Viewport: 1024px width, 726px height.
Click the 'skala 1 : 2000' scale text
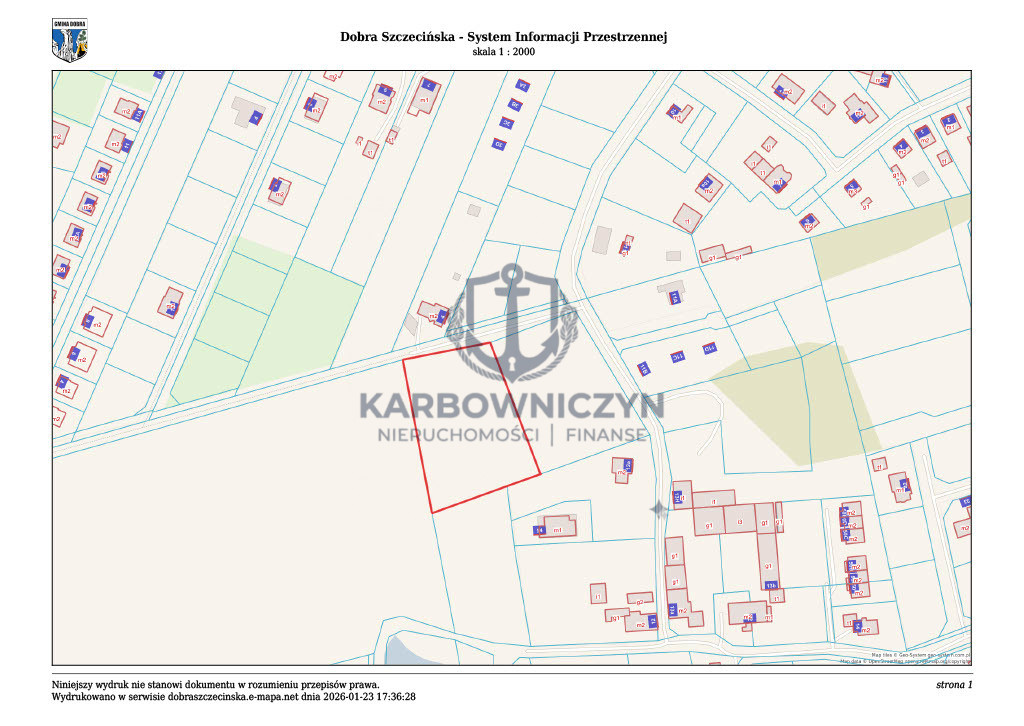coord(504,52)
